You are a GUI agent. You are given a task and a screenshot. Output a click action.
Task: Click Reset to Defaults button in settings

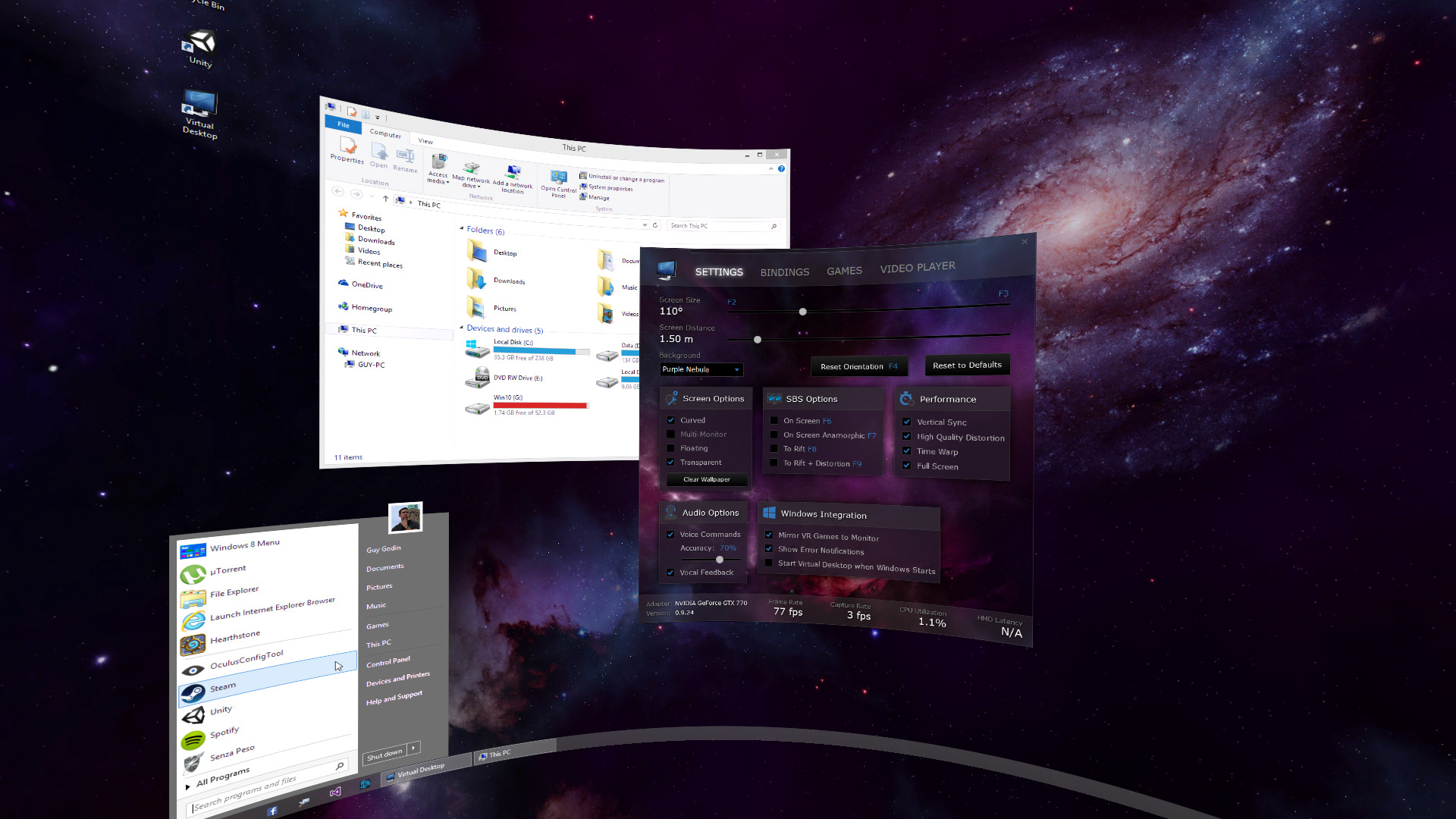point(965,364)
